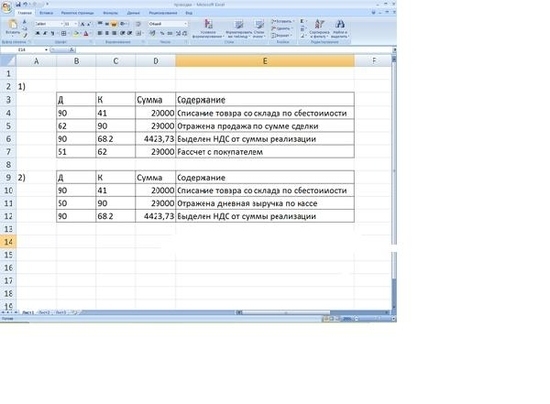Open the quick access toolbar customize arrow

click(47, 5)
